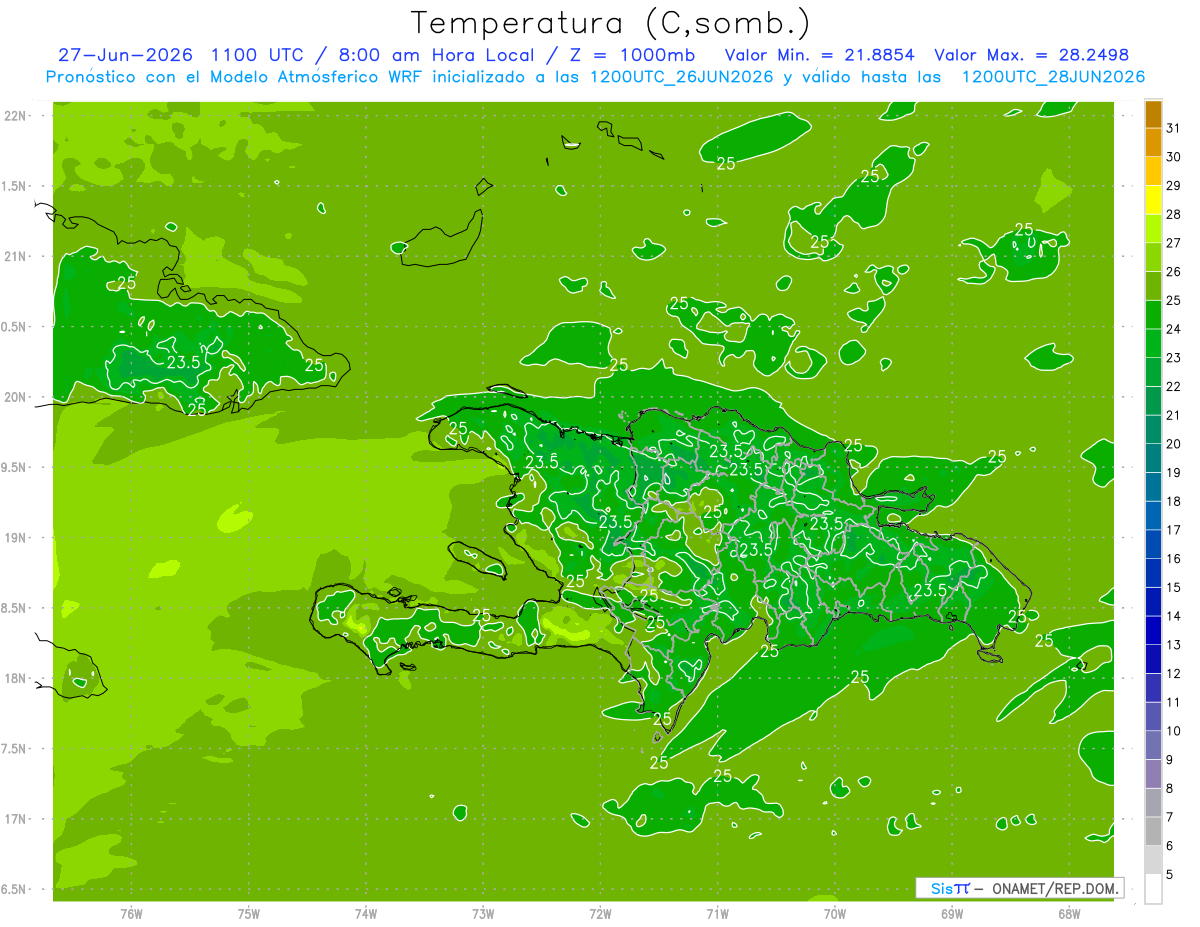Click the '28' label on the color bar
Screen dimensions: 1200x927
coord(1174,214)
